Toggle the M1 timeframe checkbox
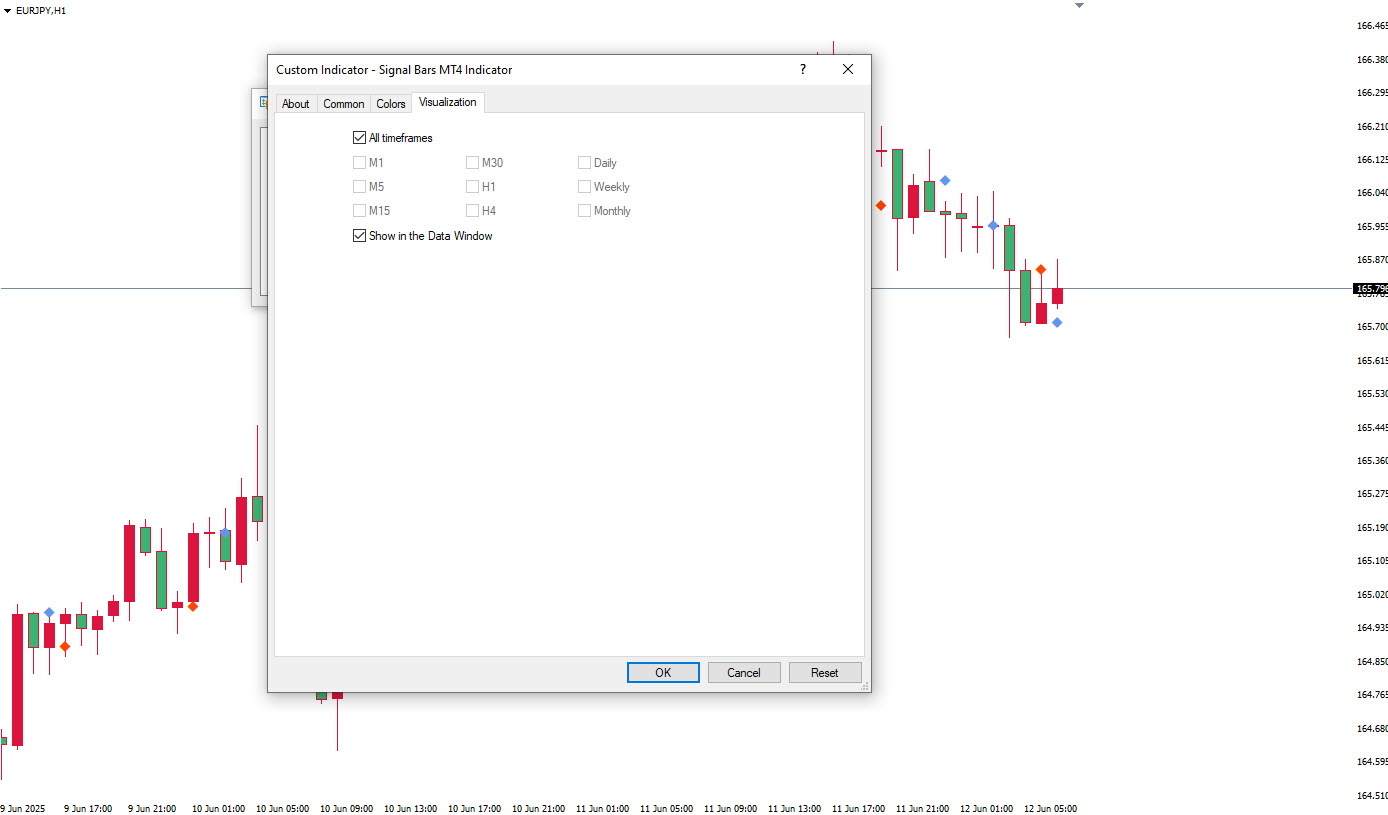 click(x=360, y=162)
